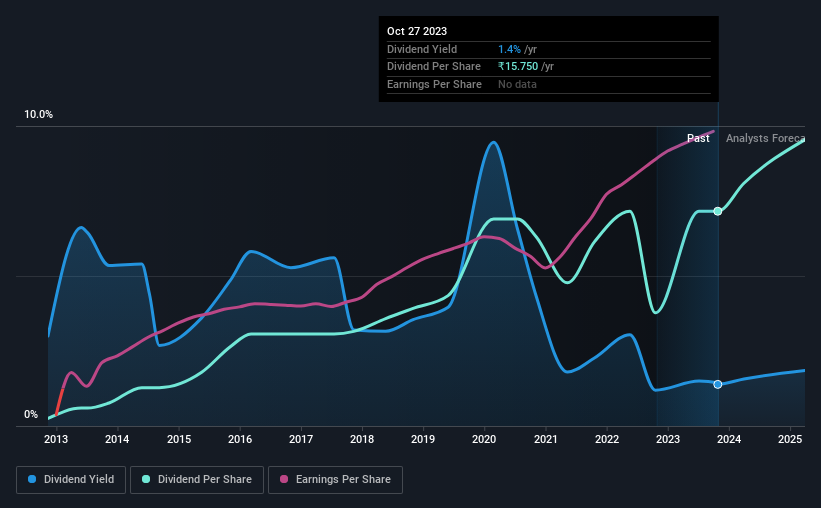This screenshot has width=821, height=508.
Task: Click the 2013 x-axis label
Action: click(x=56, y=439)
